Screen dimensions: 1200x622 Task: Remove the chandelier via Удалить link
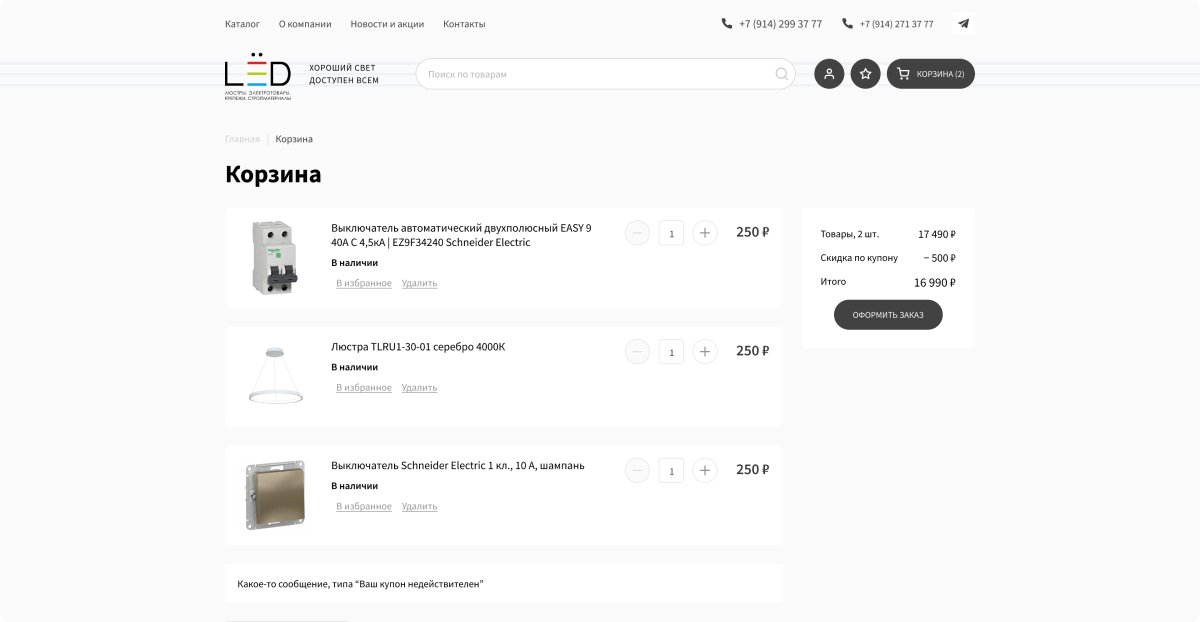tap(419, 388)
